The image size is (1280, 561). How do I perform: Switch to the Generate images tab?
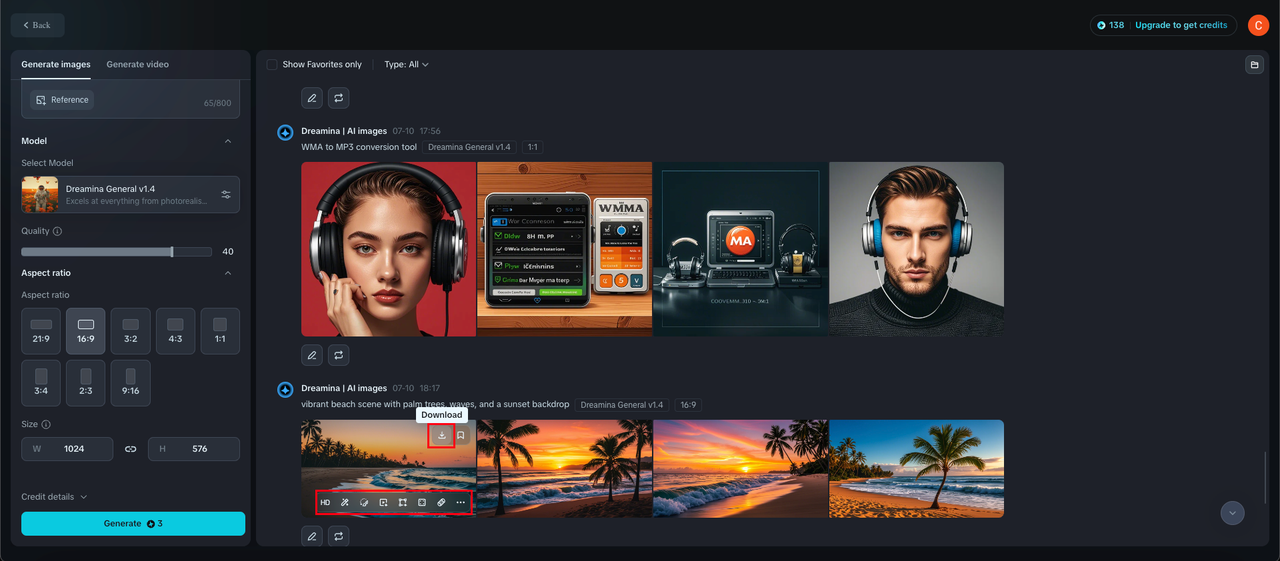56,64
